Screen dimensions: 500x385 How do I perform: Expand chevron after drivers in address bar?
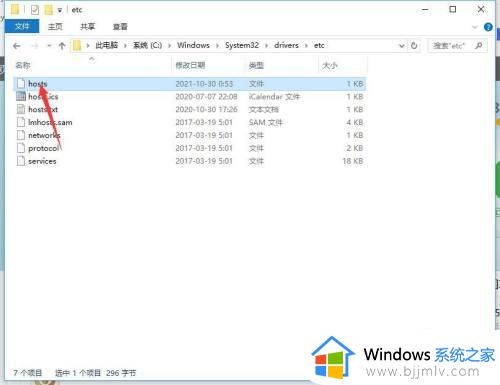click(x=306, y=46)
